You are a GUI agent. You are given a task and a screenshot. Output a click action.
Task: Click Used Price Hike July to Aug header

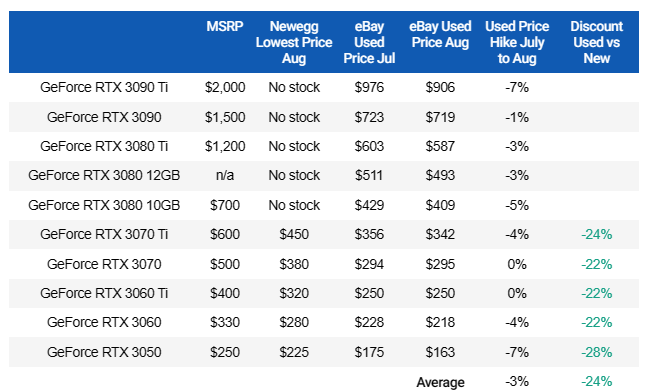pos(517,42)
